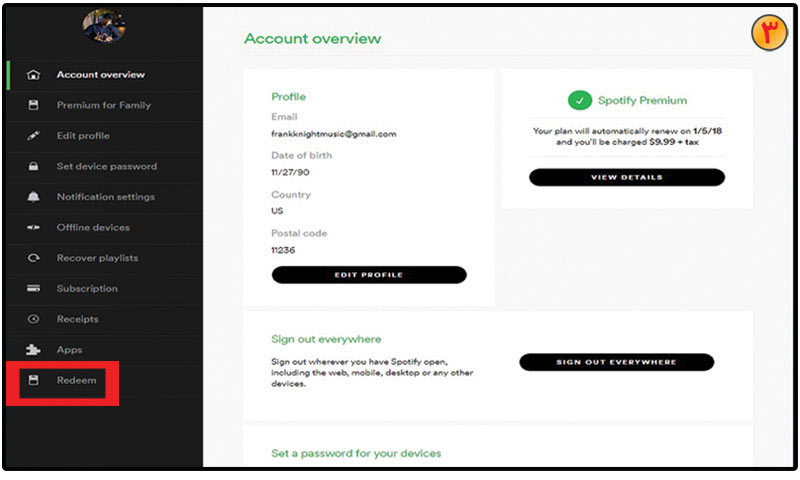Viewport: 800px width, 480px height.
Task: Click the lock icon for device password
Action: [x=33, y=166]
